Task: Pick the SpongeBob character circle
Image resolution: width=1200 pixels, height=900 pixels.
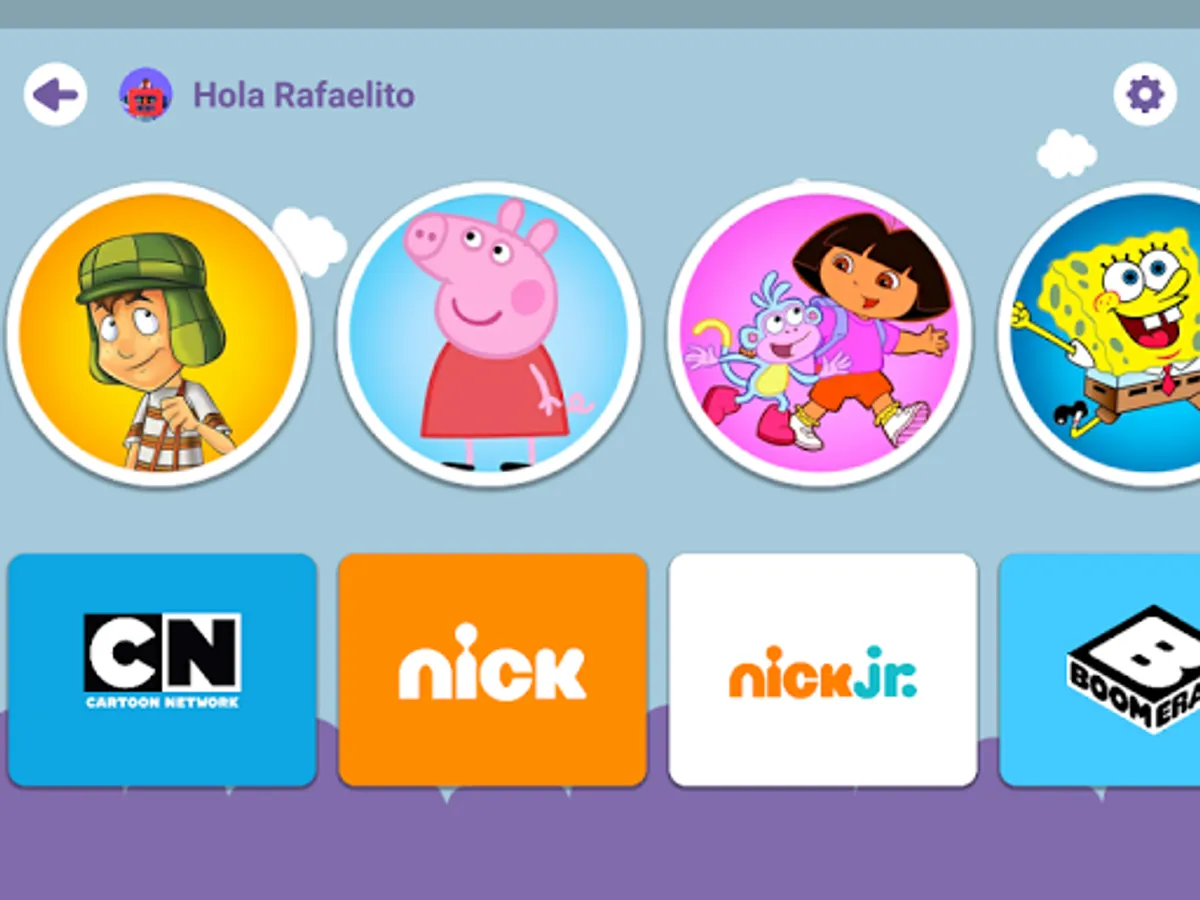Action: (1100, 333)
